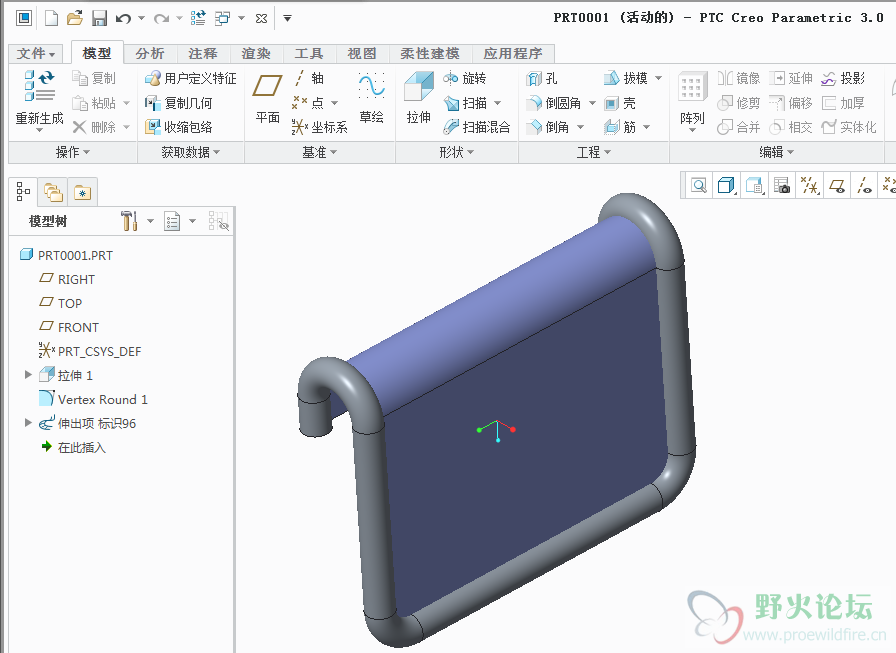
Task: Switch to the 工具 tab
Action: [309, 54]
